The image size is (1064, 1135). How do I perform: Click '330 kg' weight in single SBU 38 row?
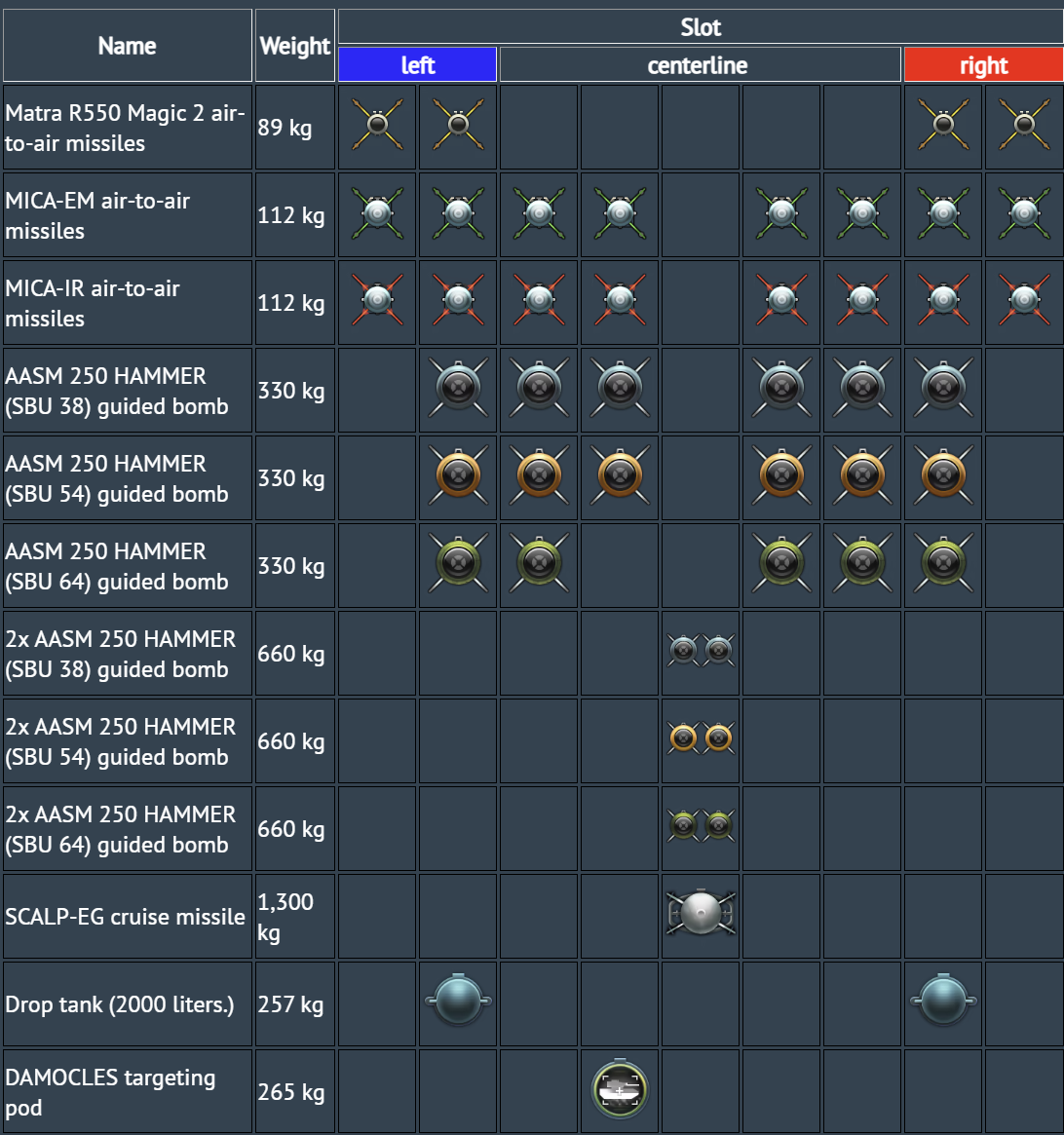point(295,390)
